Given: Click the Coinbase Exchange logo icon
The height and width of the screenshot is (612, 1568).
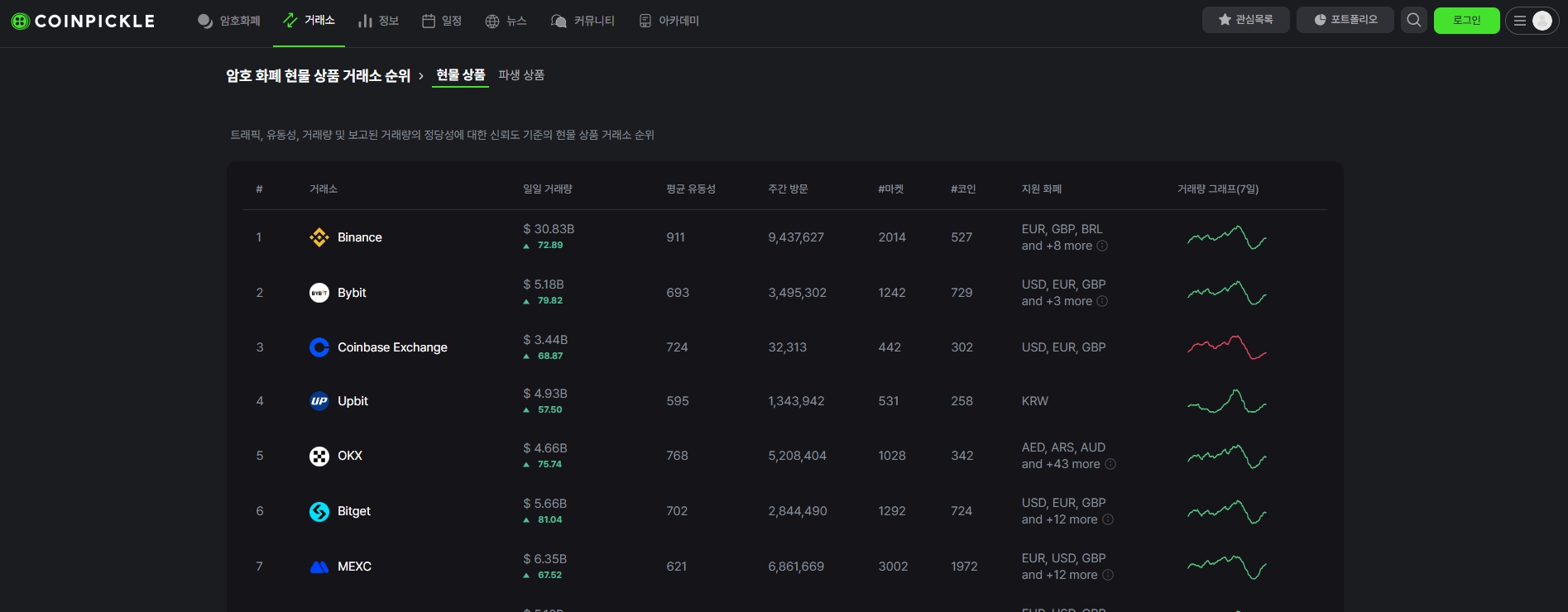Looking at the screenshot, I should (319, 347).
